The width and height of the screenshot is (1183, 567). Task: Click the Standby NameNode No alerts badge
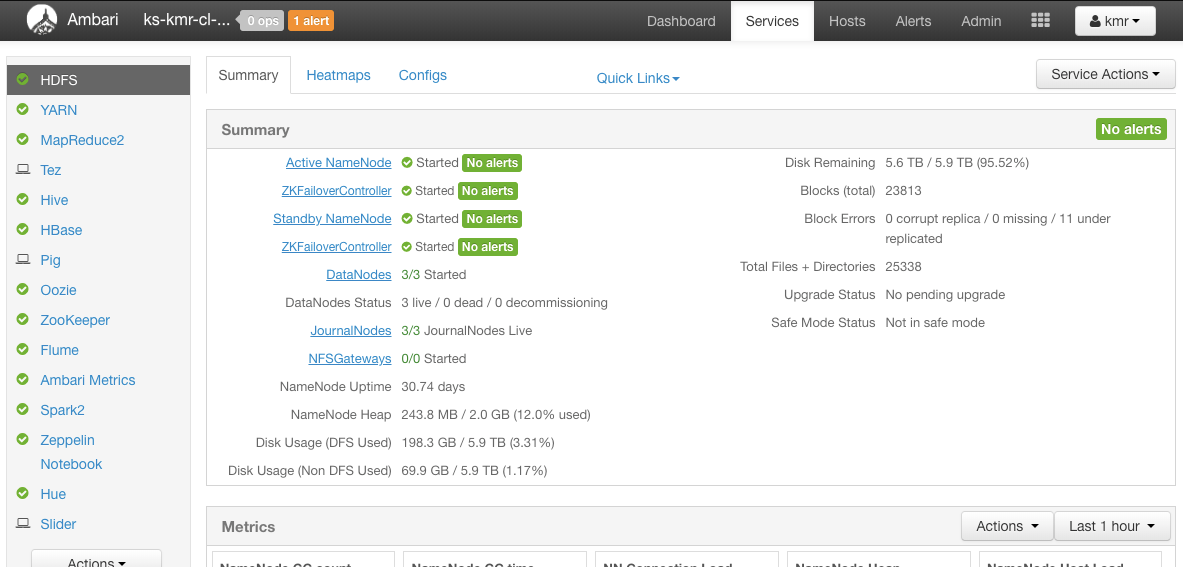pos(492,219)
